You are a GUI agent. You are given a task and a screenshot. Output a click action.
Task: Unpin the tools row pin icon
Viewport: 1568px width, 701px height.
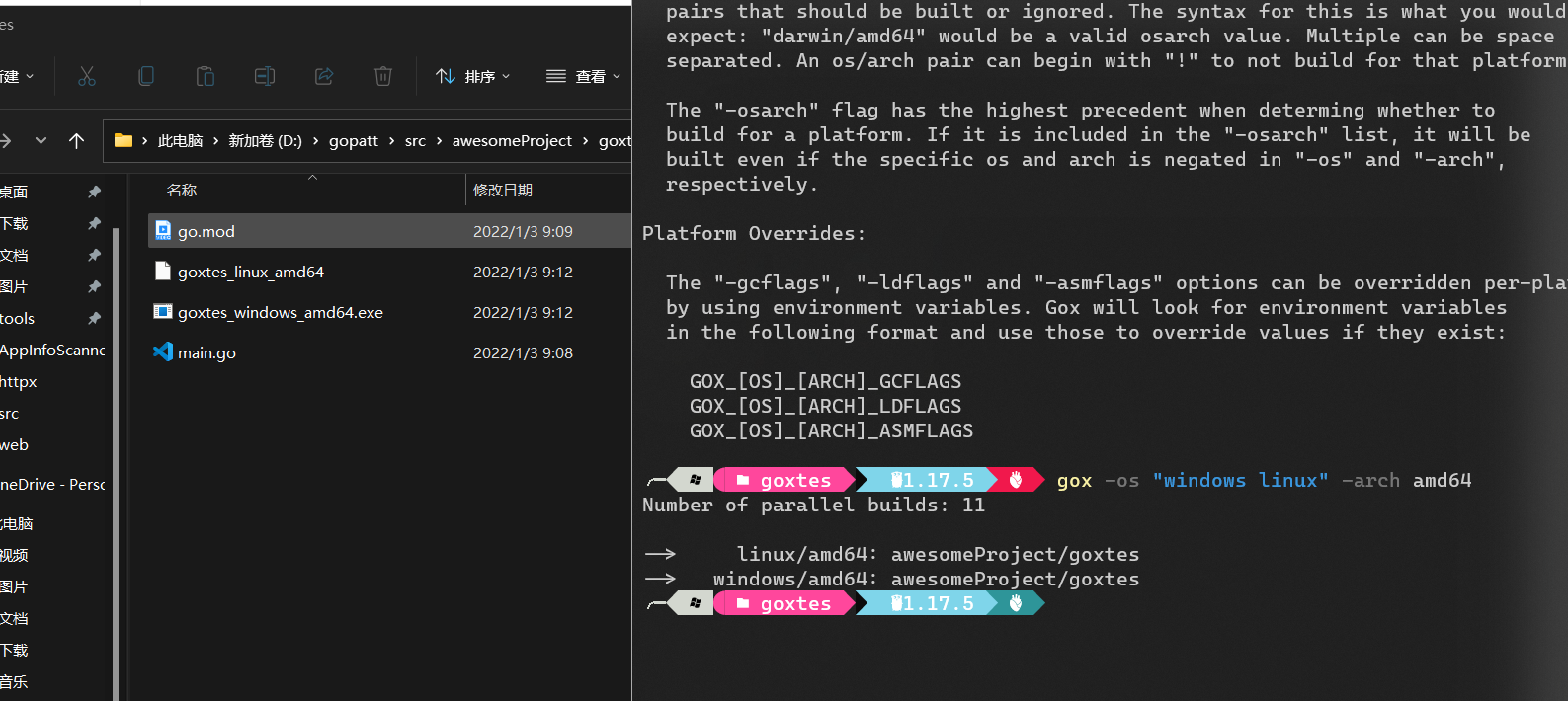point(94,318)
